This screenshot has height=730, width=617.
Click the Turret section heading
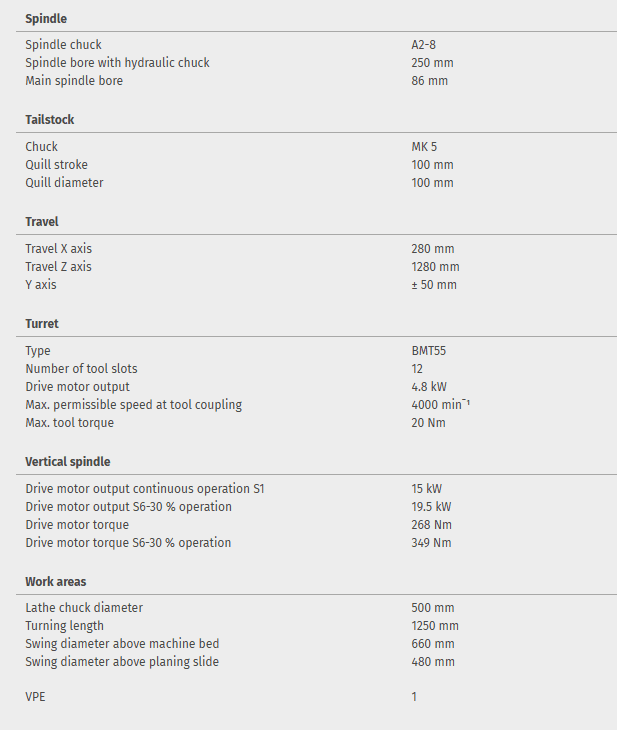click(42, 324)
